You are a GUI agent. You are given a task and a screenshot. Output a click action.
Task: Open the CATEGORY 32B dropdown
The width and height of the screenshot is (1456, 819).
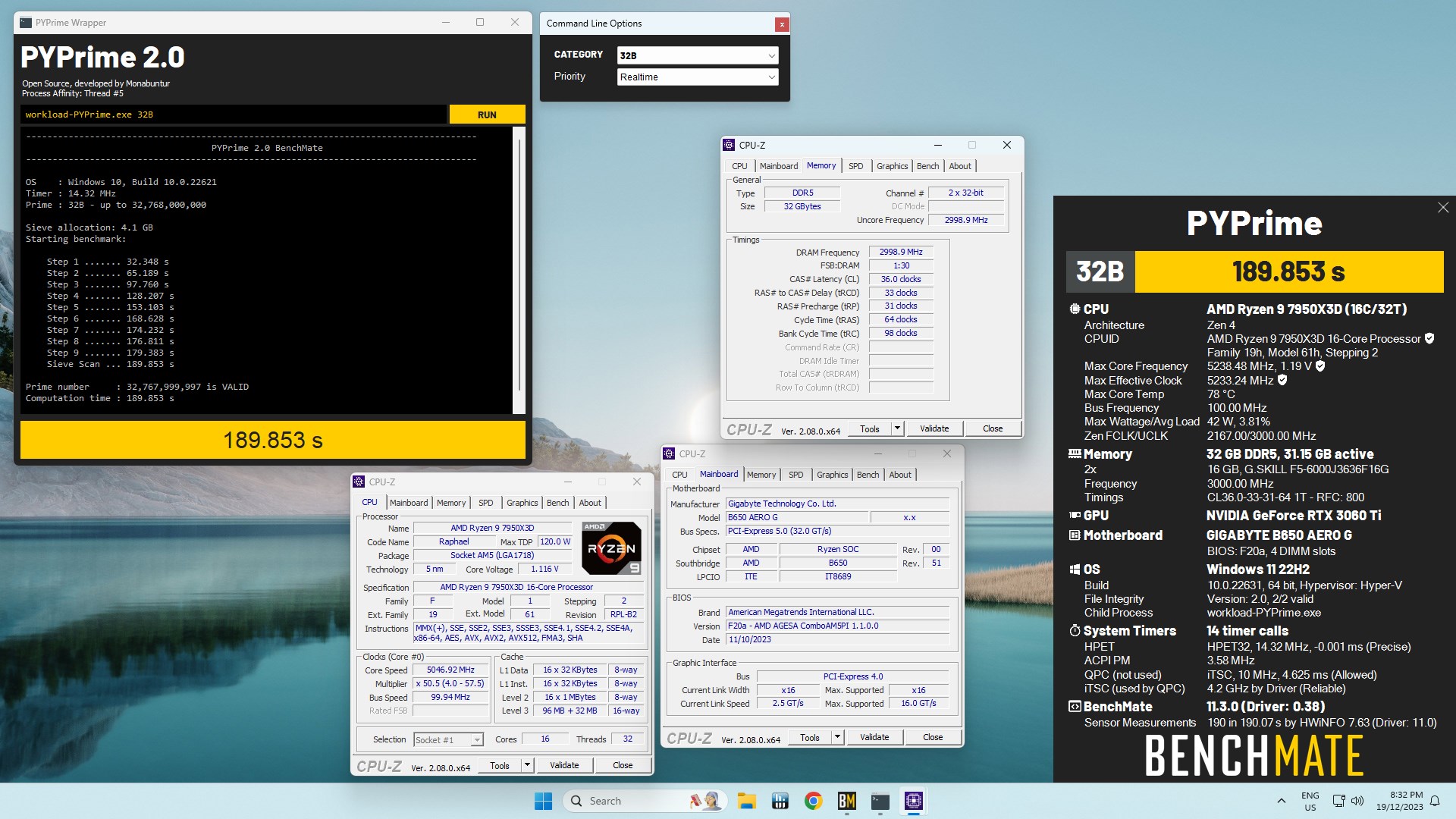tap(698, 55)
